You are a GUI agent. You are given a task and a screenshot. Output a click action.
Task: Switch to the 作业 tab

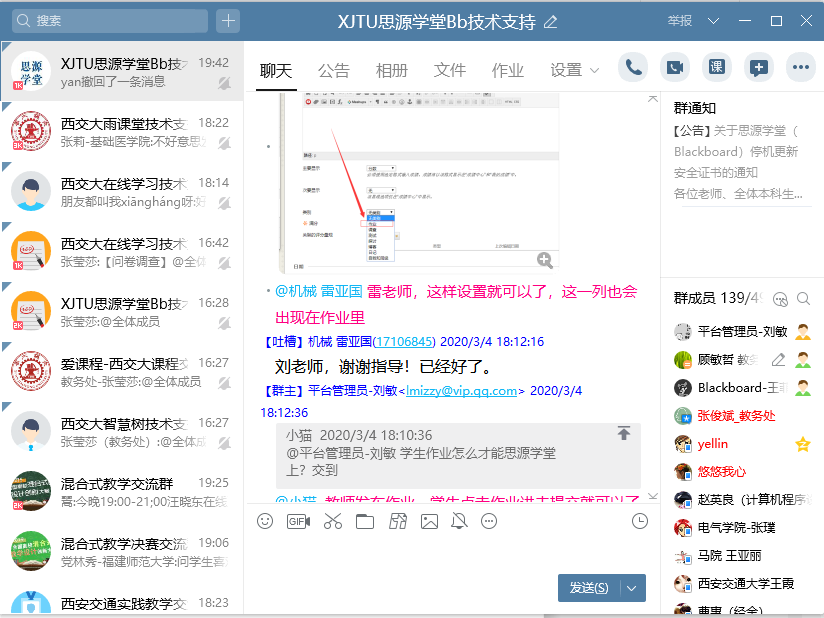pos(508,71)
